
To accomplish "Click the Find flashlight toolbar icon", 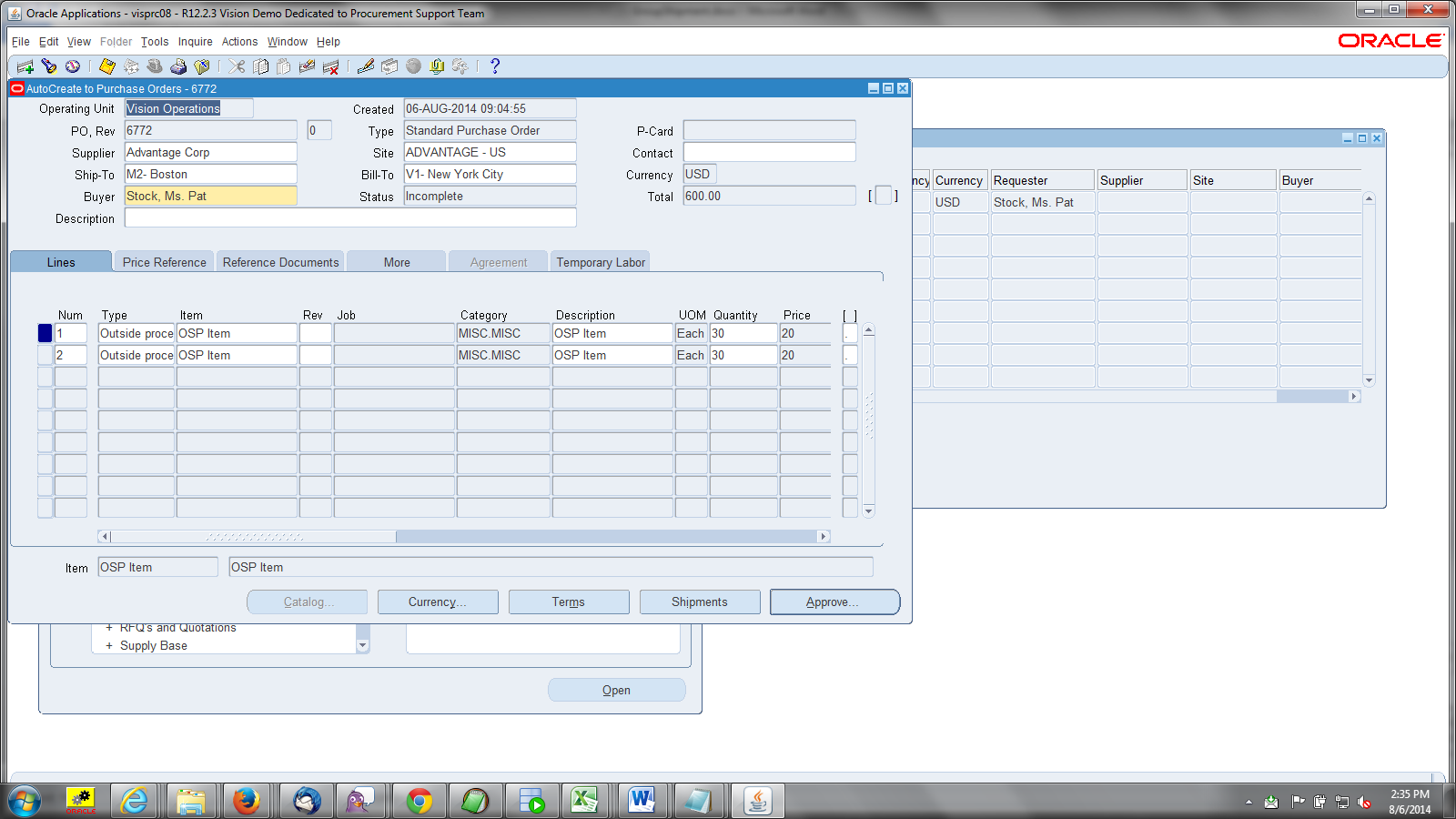I will tap(49, 66).
